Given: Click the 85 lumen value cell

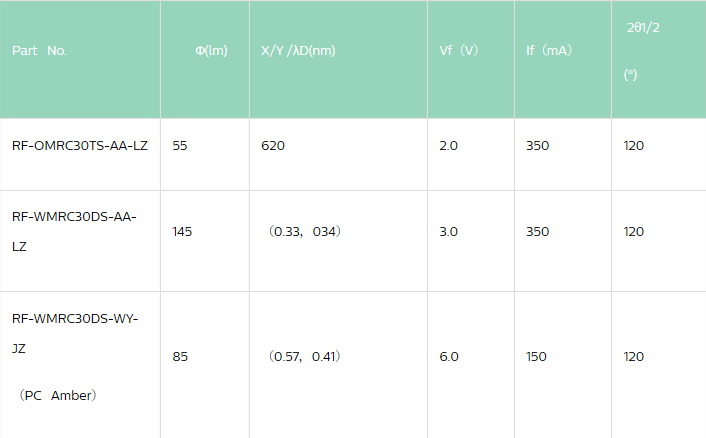Looking at the screenshot, I should pyautogui.click(x=180, y=356).
